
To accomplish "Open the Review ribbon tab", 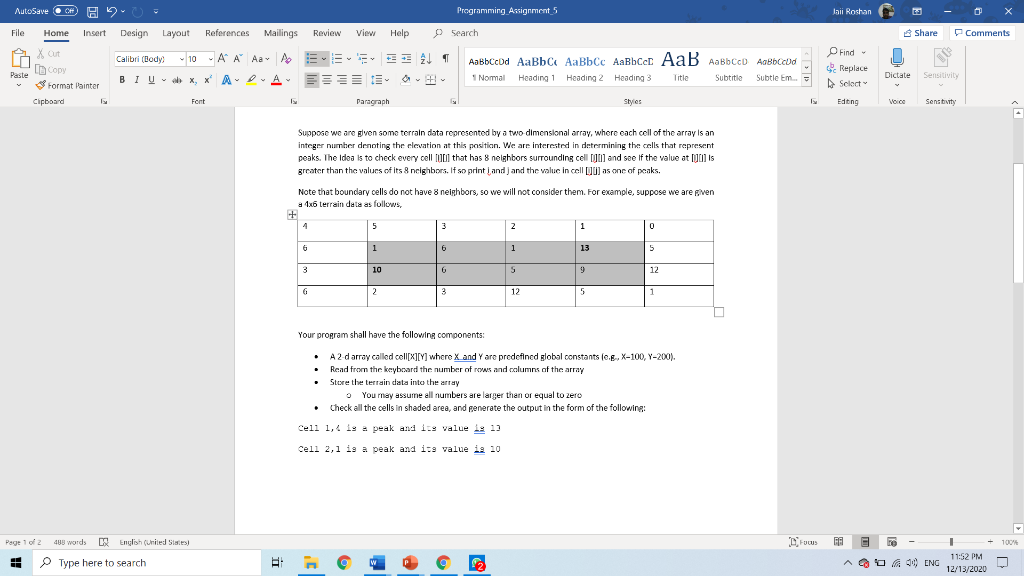I will click(x=327, y=32).
